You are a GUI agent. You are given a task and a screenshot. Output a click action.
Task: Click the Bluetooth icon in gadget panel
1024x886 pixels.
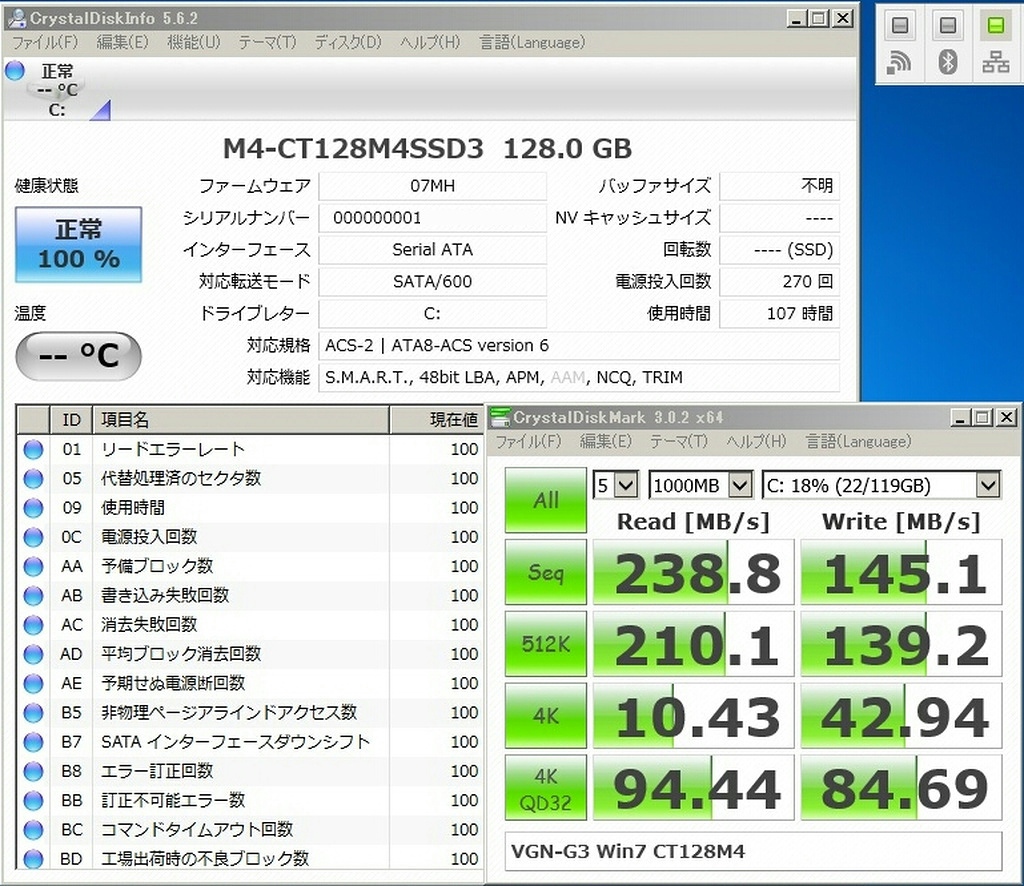tap(948, 63)
